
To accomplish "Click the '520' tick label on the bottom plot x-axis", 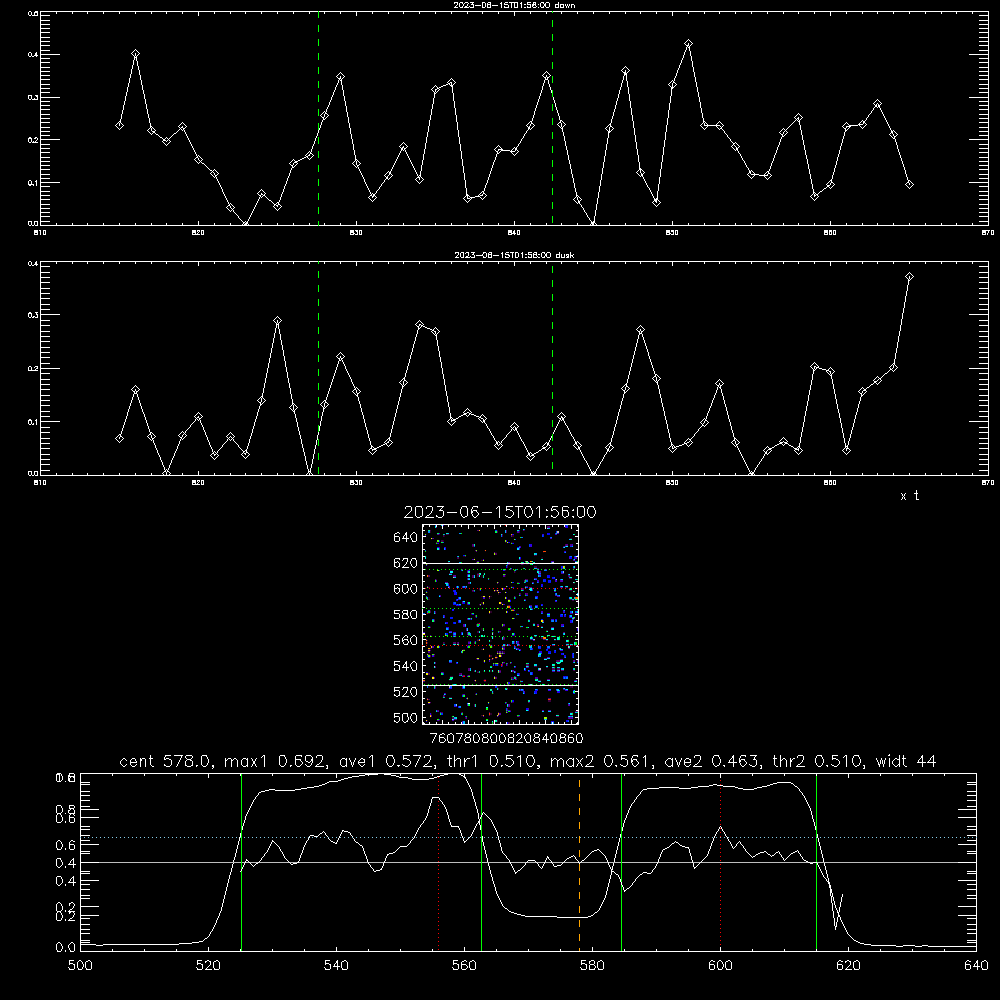I will point(208,966).
